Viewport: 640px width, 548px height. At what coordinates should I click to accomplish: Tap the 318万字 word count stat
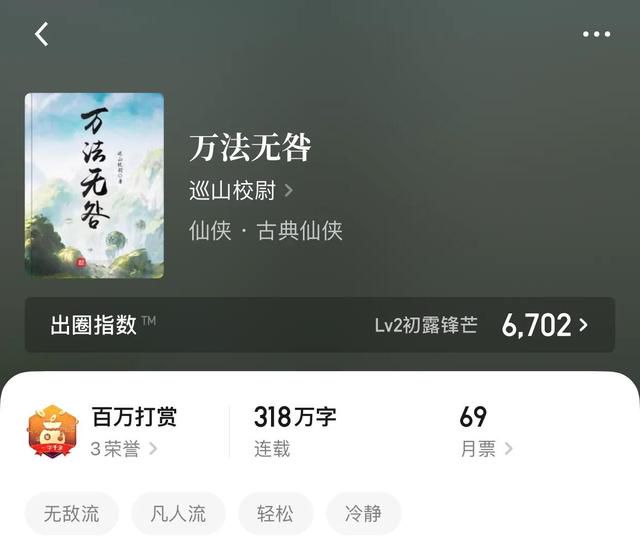click(295, 417)
